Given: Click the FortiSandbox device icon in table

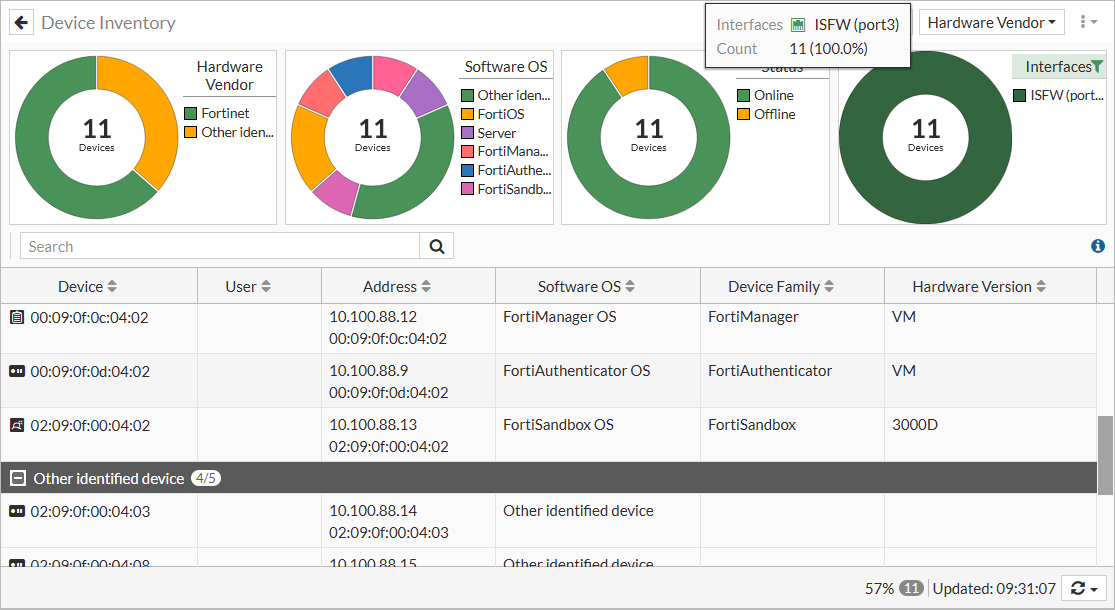Looking at the screenshot, I should [16, 425].
